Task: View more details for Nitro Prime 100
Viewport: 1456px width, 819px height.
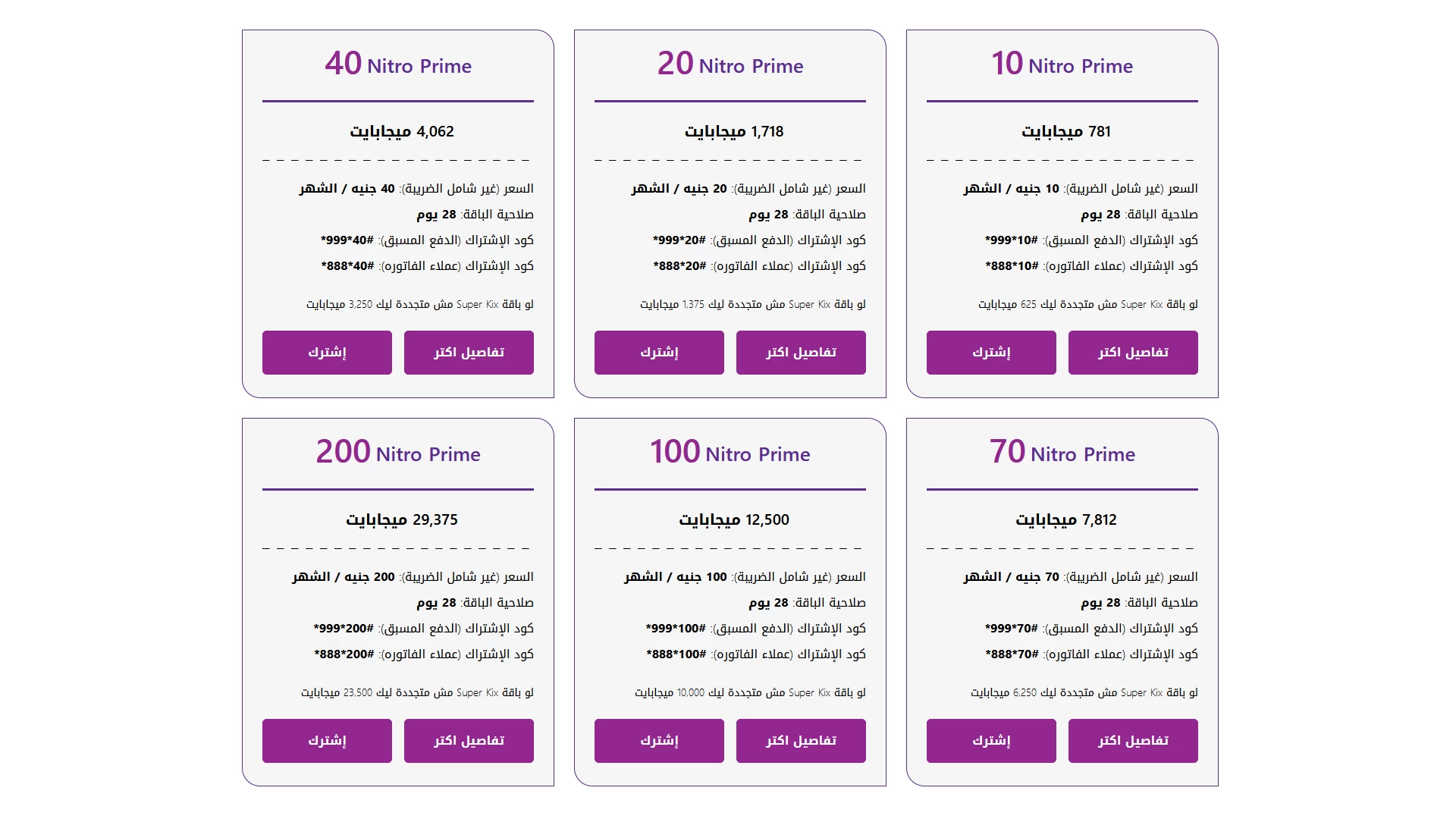Action: (x=801, y=741)
